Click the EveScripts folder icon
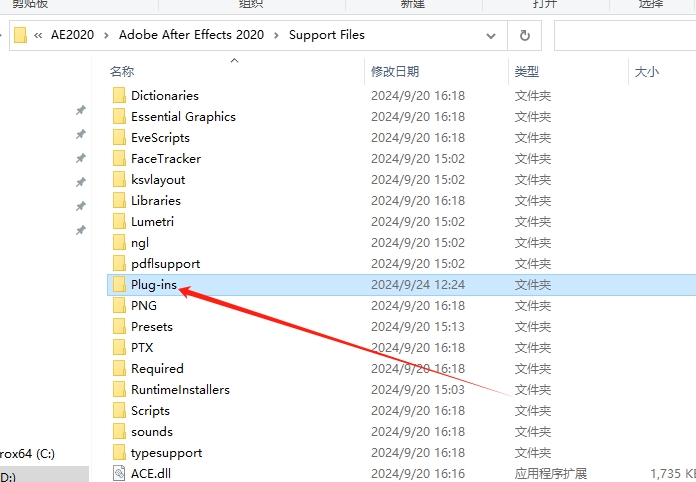Screen dimensions: 696x482 pos(119,138)
